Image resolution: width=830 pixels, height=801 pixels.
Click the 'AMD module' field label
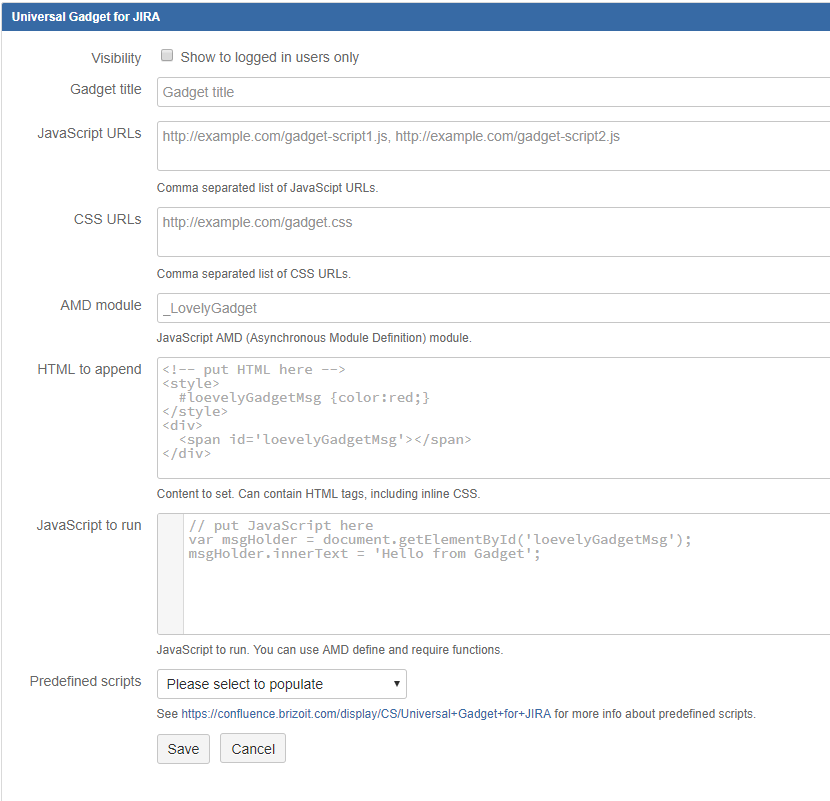point(101,305)
